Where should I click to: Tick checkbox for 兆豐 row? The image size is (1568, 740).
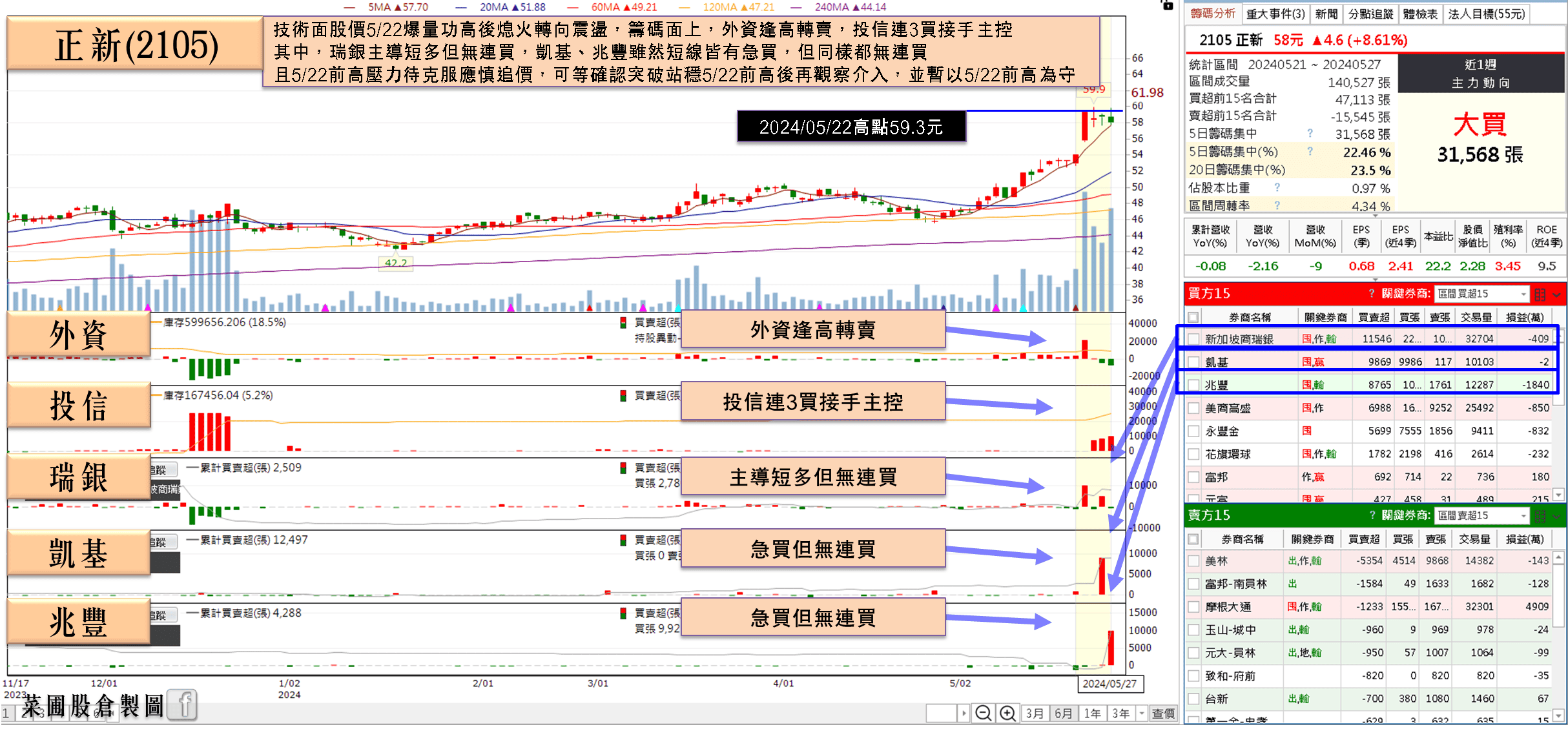coord(1193,385)
